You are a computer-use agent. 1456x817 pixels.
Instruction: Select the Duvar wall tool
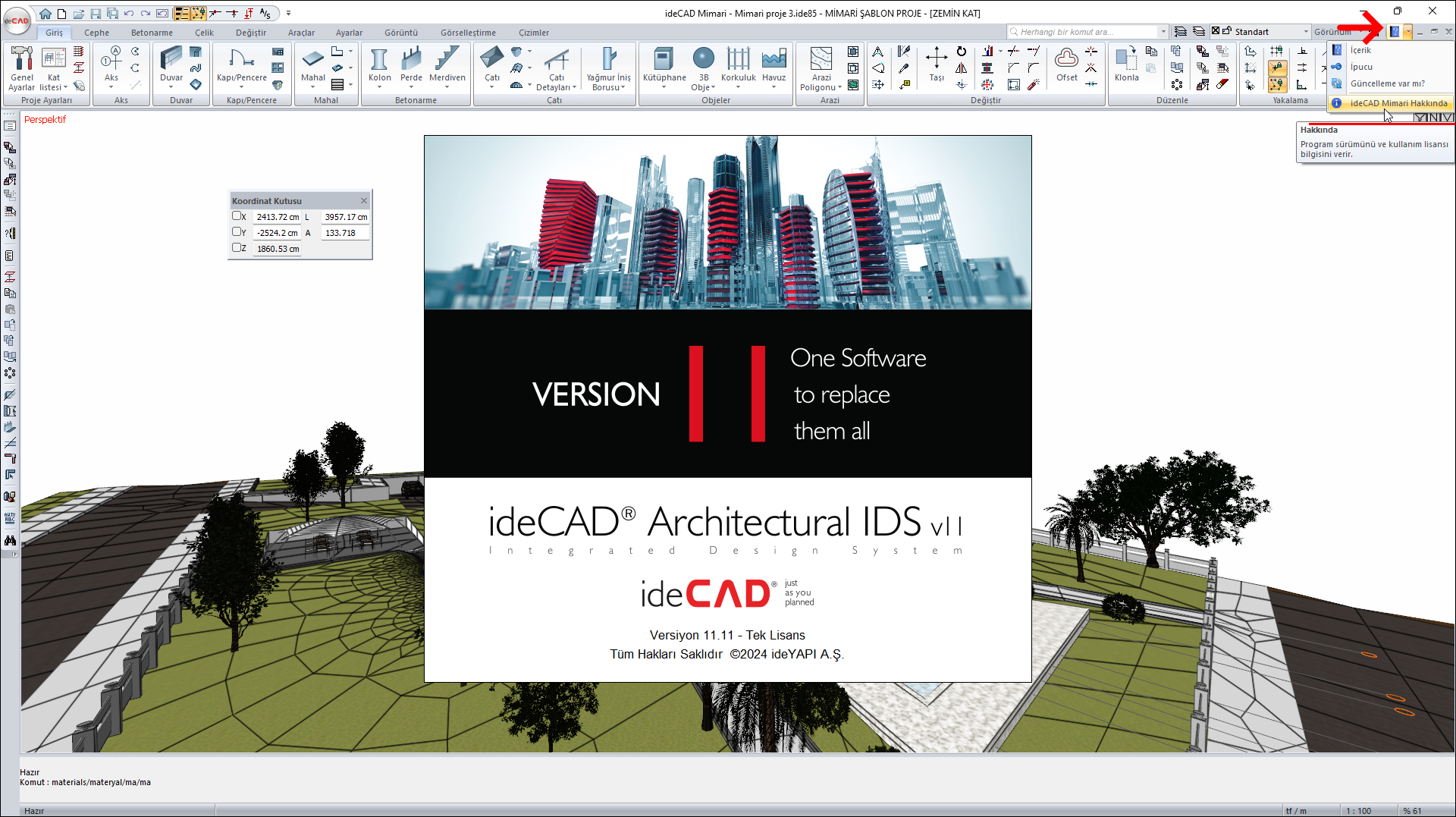click(171, 64)
